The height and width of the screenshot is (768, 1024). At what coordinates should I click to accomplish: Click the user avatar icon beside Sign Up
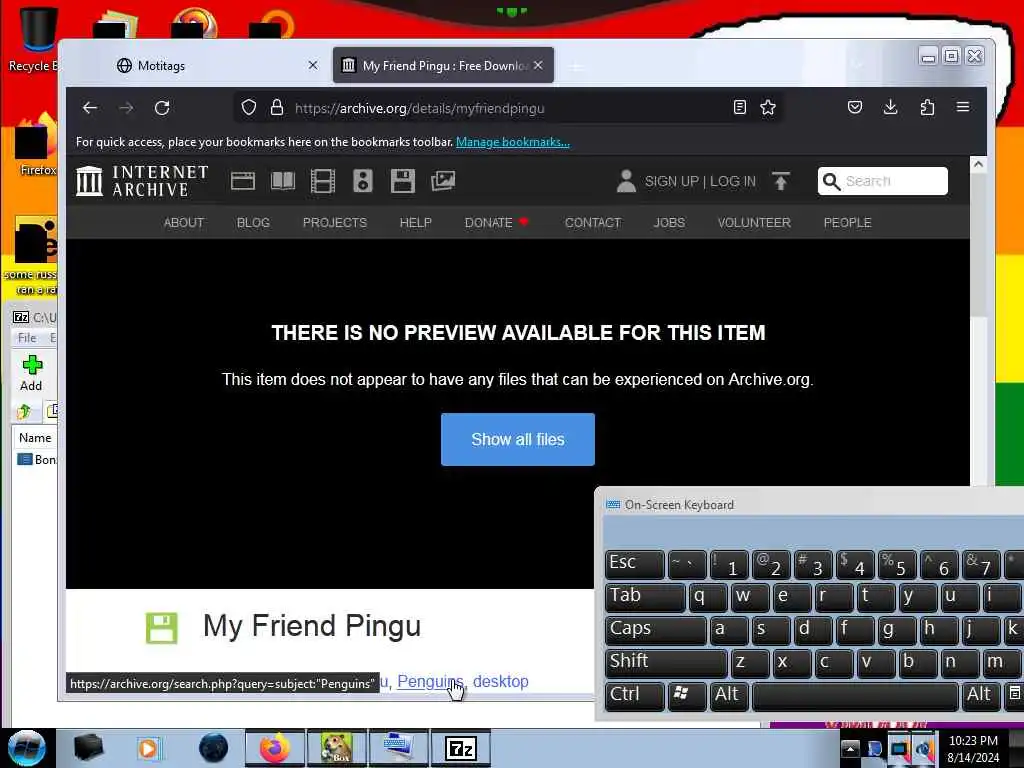point(626,181)
